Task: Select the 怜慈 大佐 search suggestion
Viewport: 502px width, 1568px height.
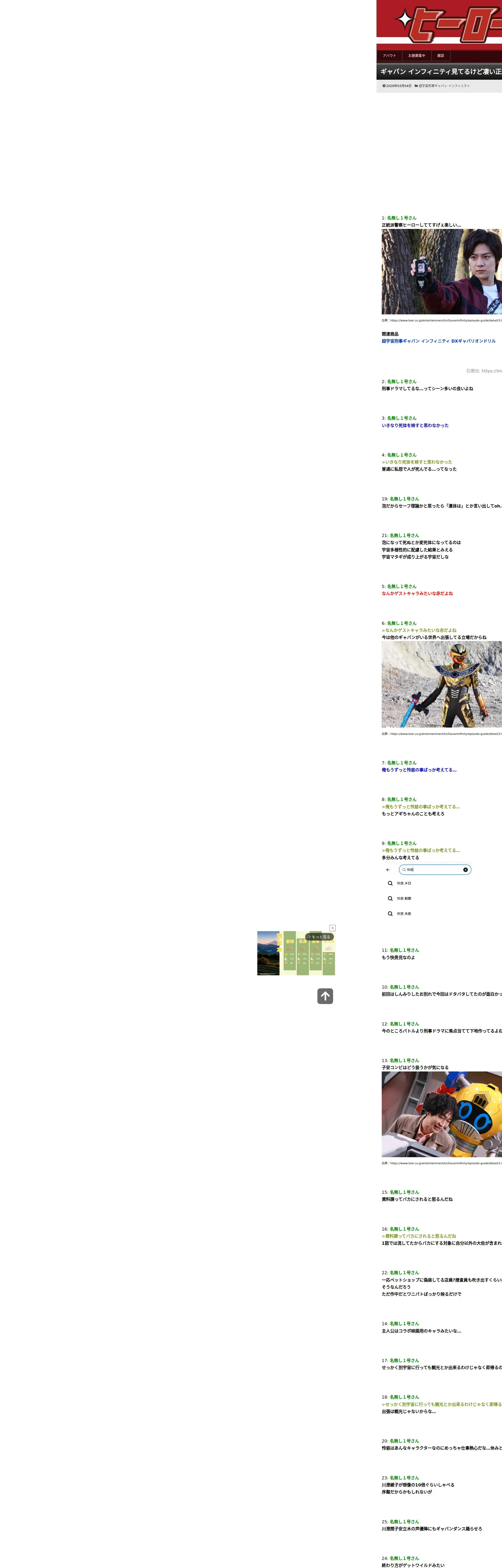Action: [x=404, y=914]
